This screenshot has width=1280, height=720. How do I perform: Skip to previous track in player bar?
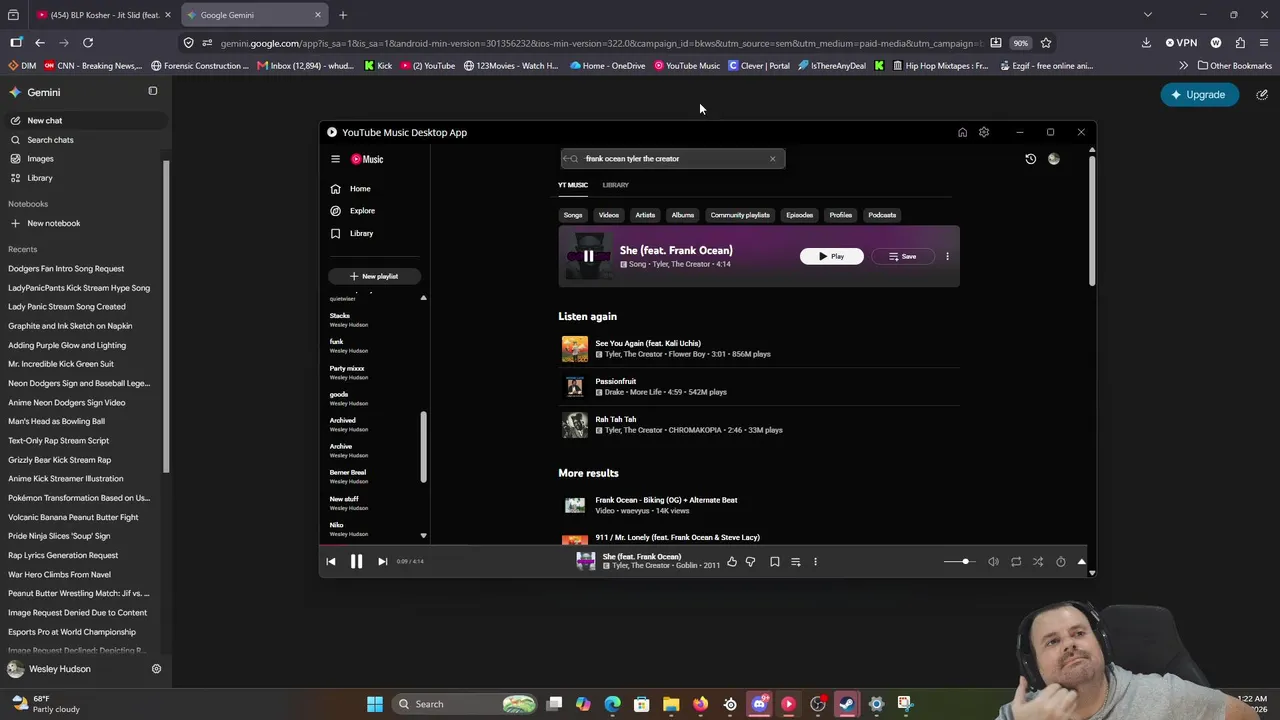331,562
